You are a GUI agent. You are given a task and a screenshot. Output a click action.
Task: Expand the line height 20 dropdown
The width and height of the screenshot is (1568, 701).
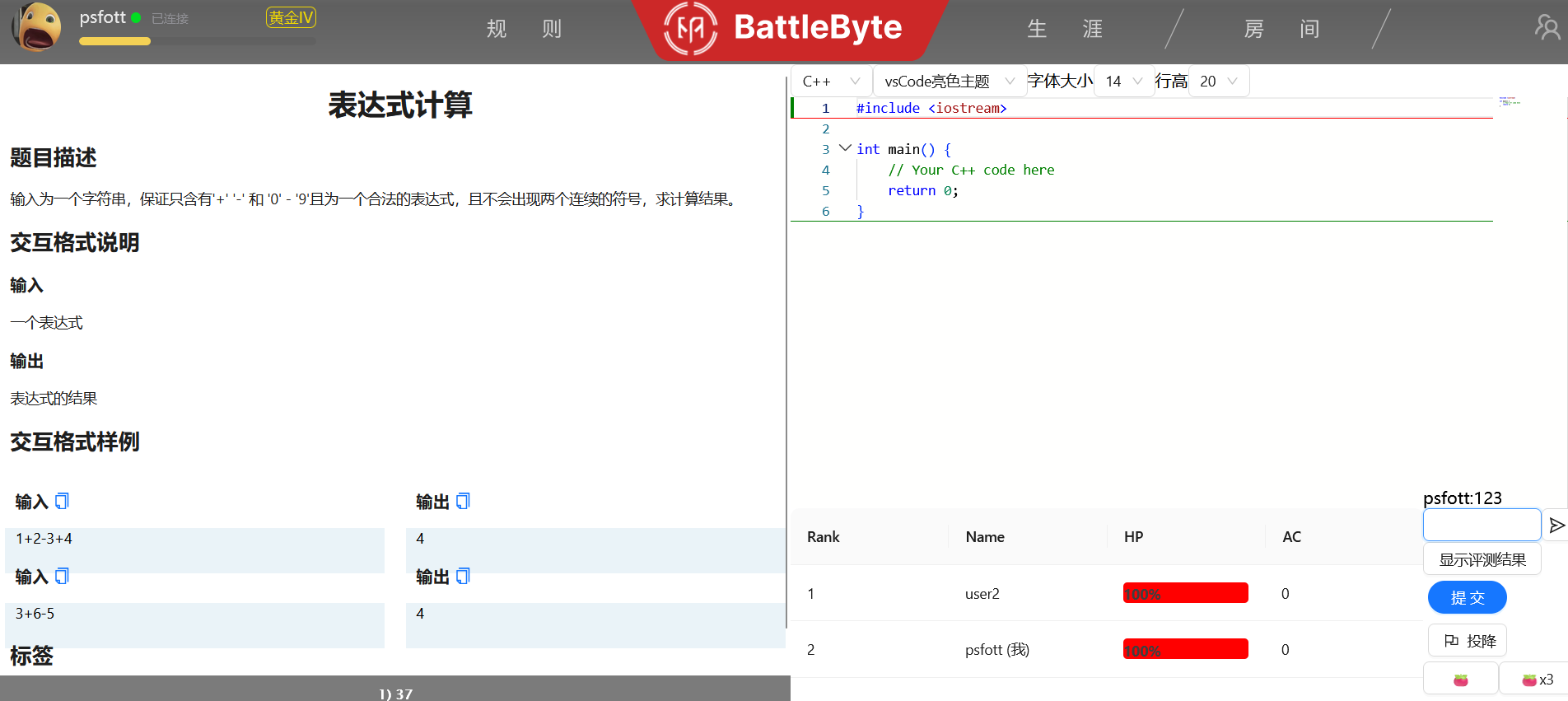click(1218, 82)
